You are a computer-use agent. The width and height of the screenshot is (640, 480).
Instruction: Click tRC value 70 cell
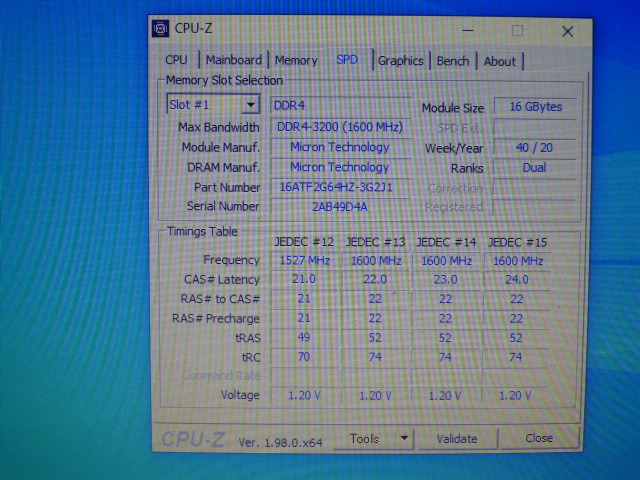(x=304, y=357)
